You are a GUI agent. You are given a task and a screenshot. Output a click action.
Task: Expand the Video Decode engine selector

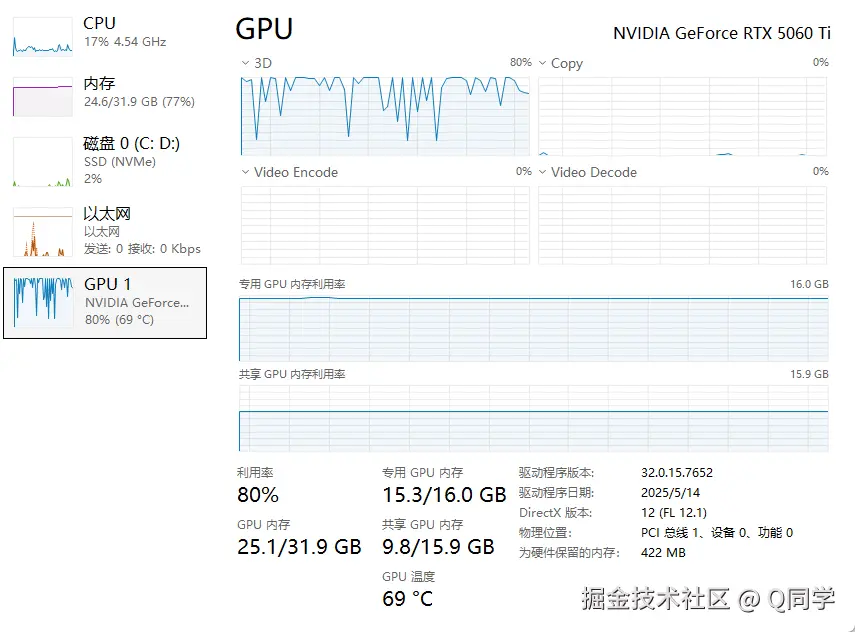click(543, 172)
